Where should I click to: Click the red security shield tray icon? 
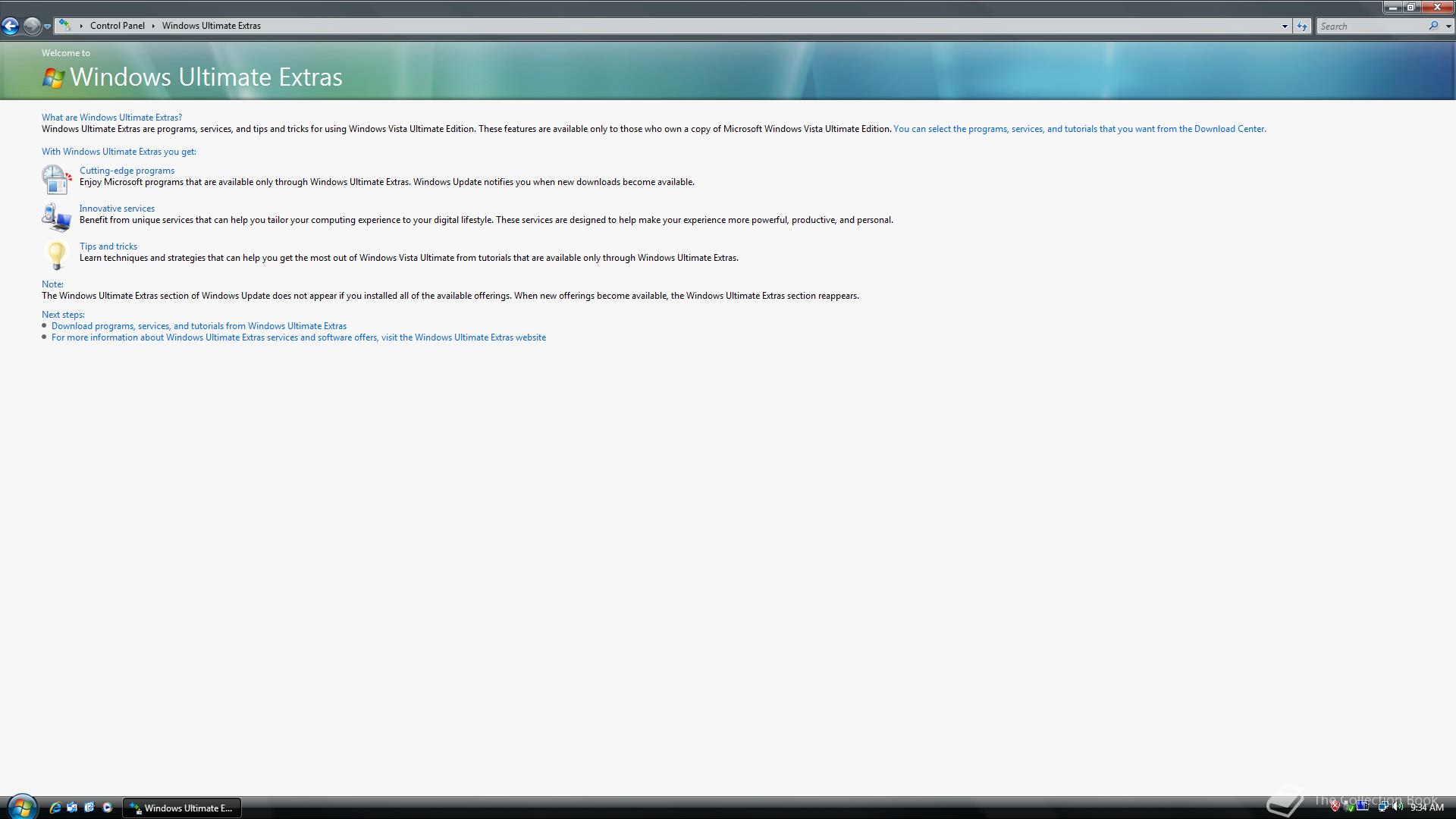1335,807
